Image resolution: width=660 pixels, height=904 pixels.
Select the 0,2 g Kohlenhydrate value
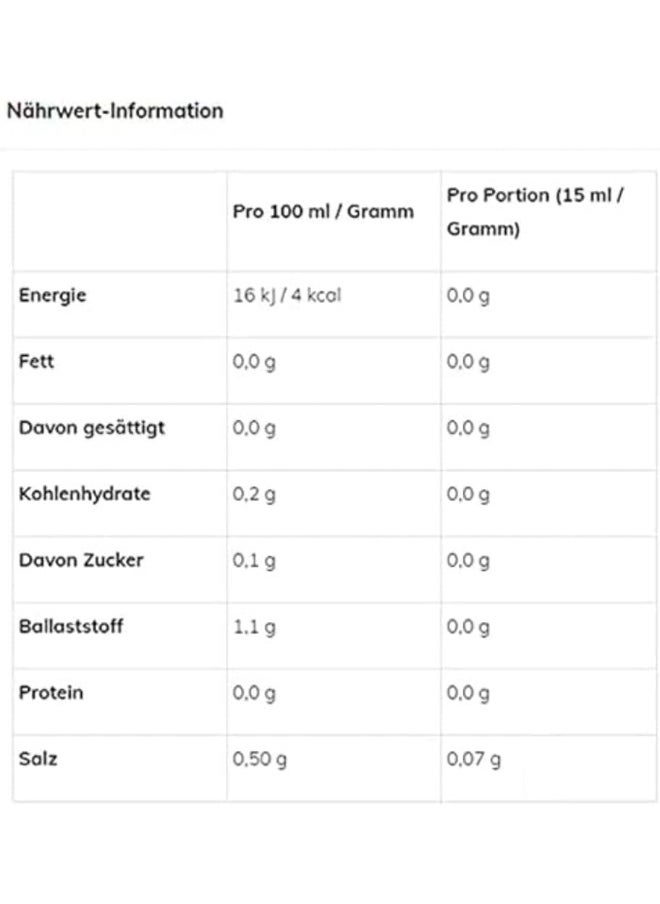254,495
